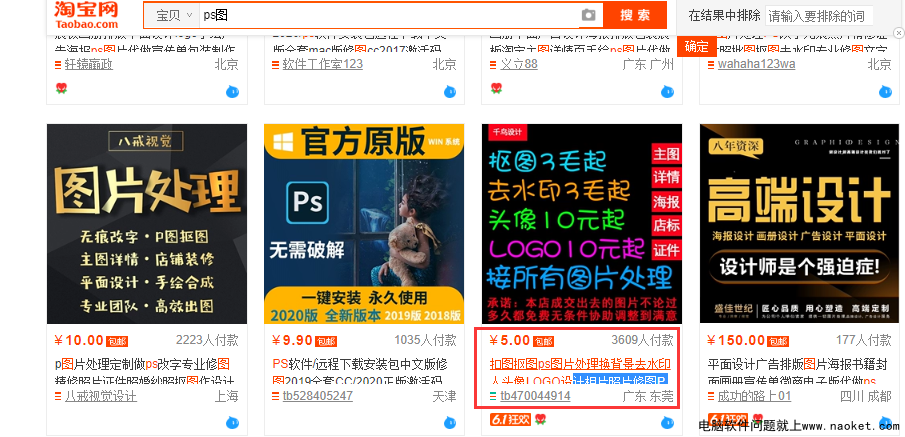
Task: Close the exclude-keyword panel with the X
Action: (x=897, y=33)
